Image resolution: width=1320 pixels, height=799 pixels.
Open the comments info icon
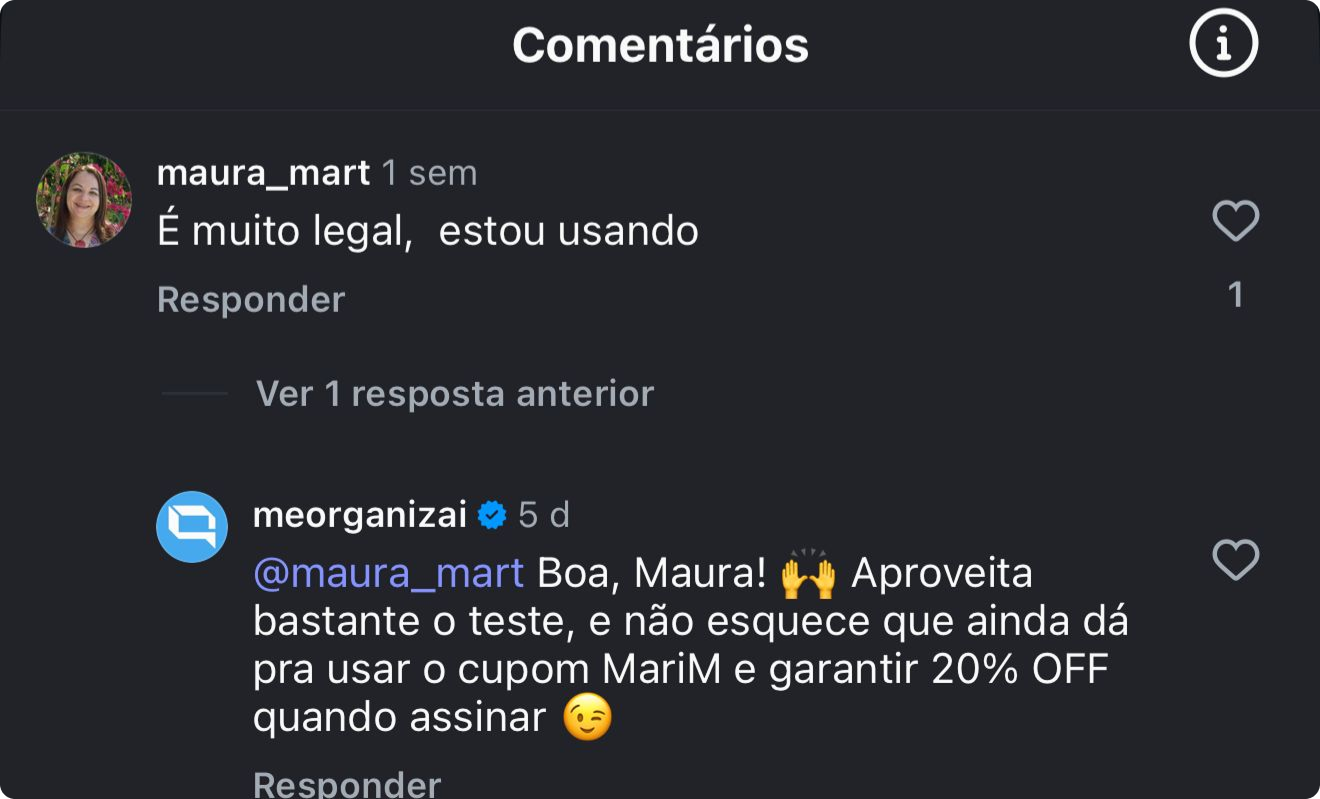tap(1223, 43)
